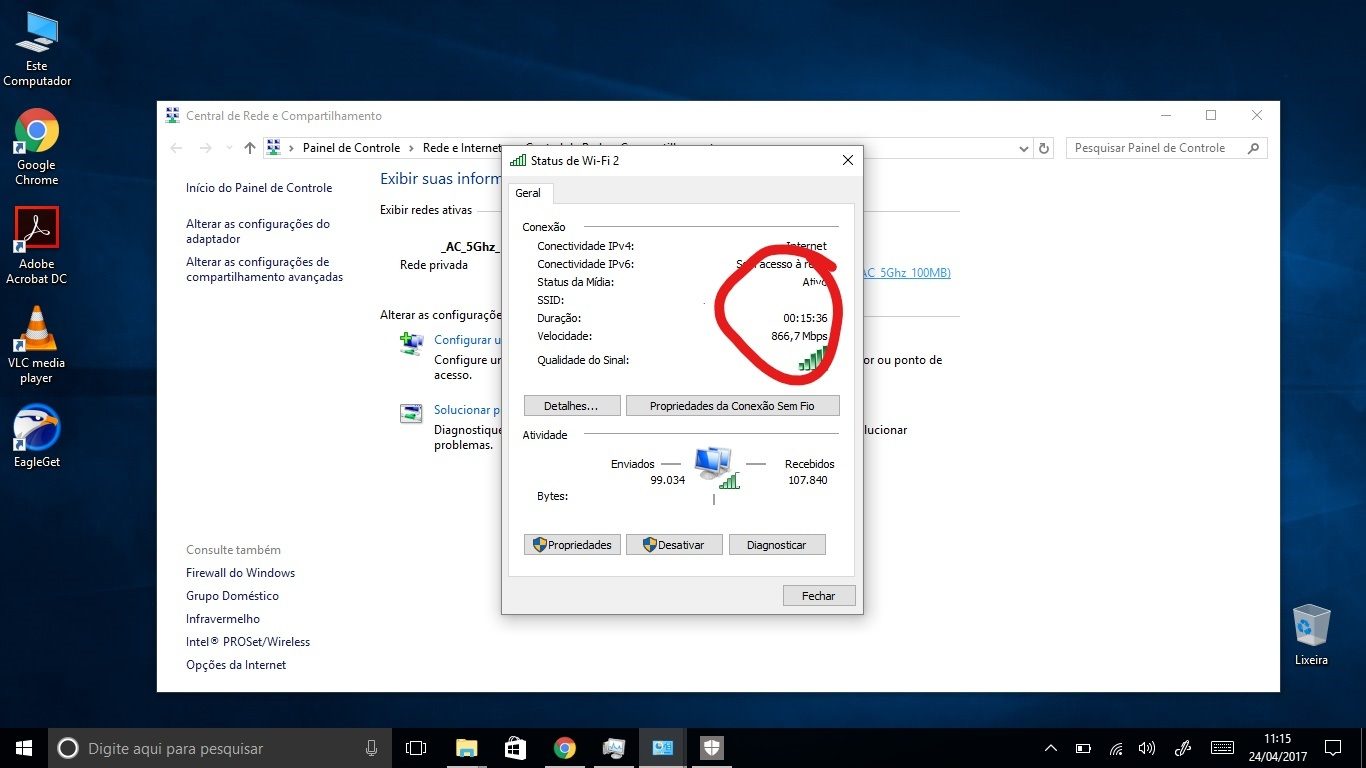Click the Cortana microphone icon
Image resolution: width=1366 pixels, height=768 pixels.
pyautogui.click(x=372, y=748)
